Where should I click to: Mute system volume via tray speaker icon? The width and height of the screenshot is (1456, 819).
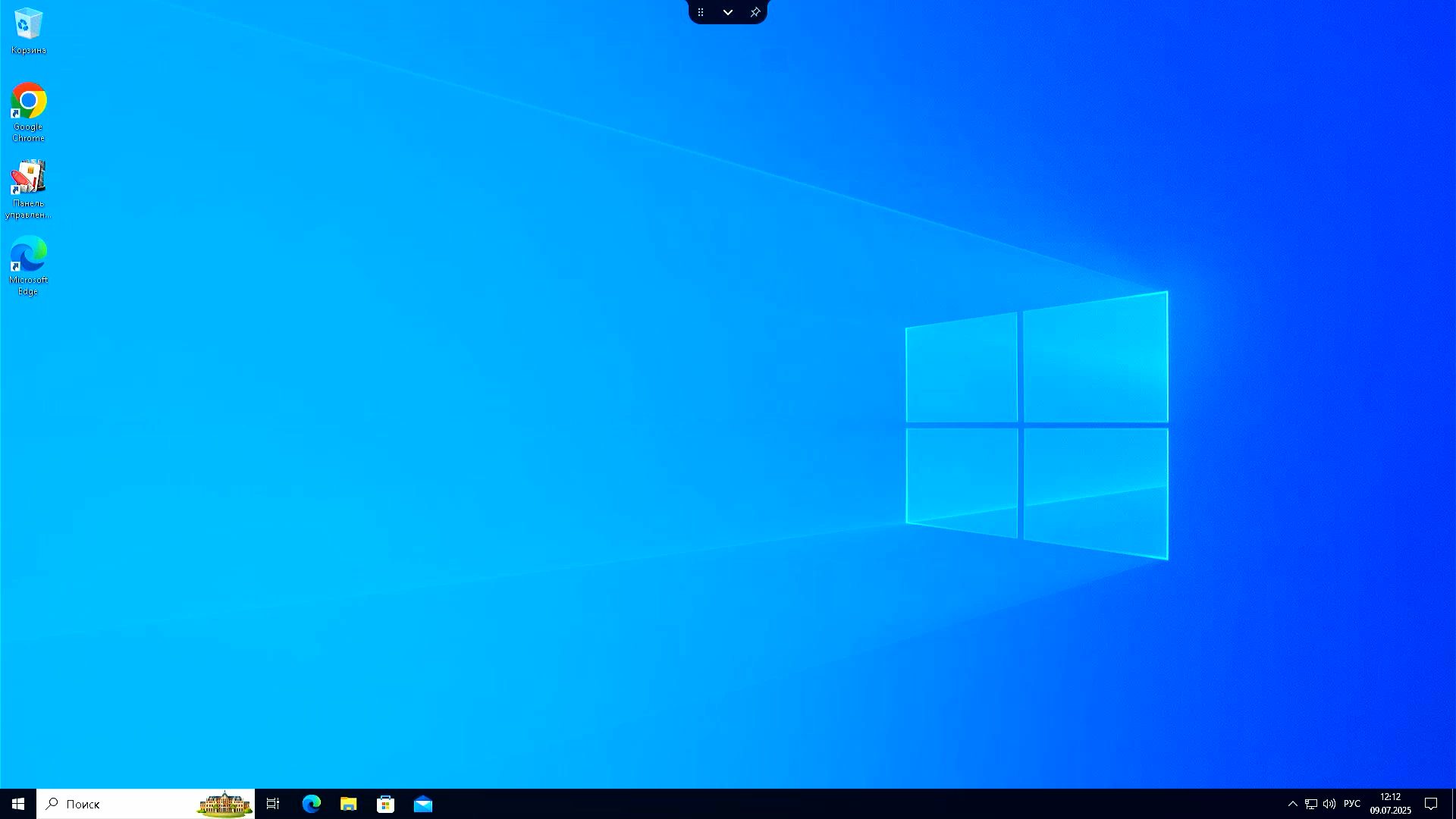[x=1329, y=804]
